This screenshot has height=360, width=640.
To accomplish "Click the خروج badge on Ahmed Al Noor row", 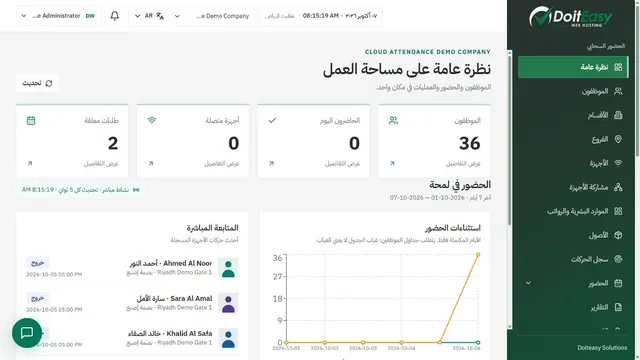I will (38, 263).
